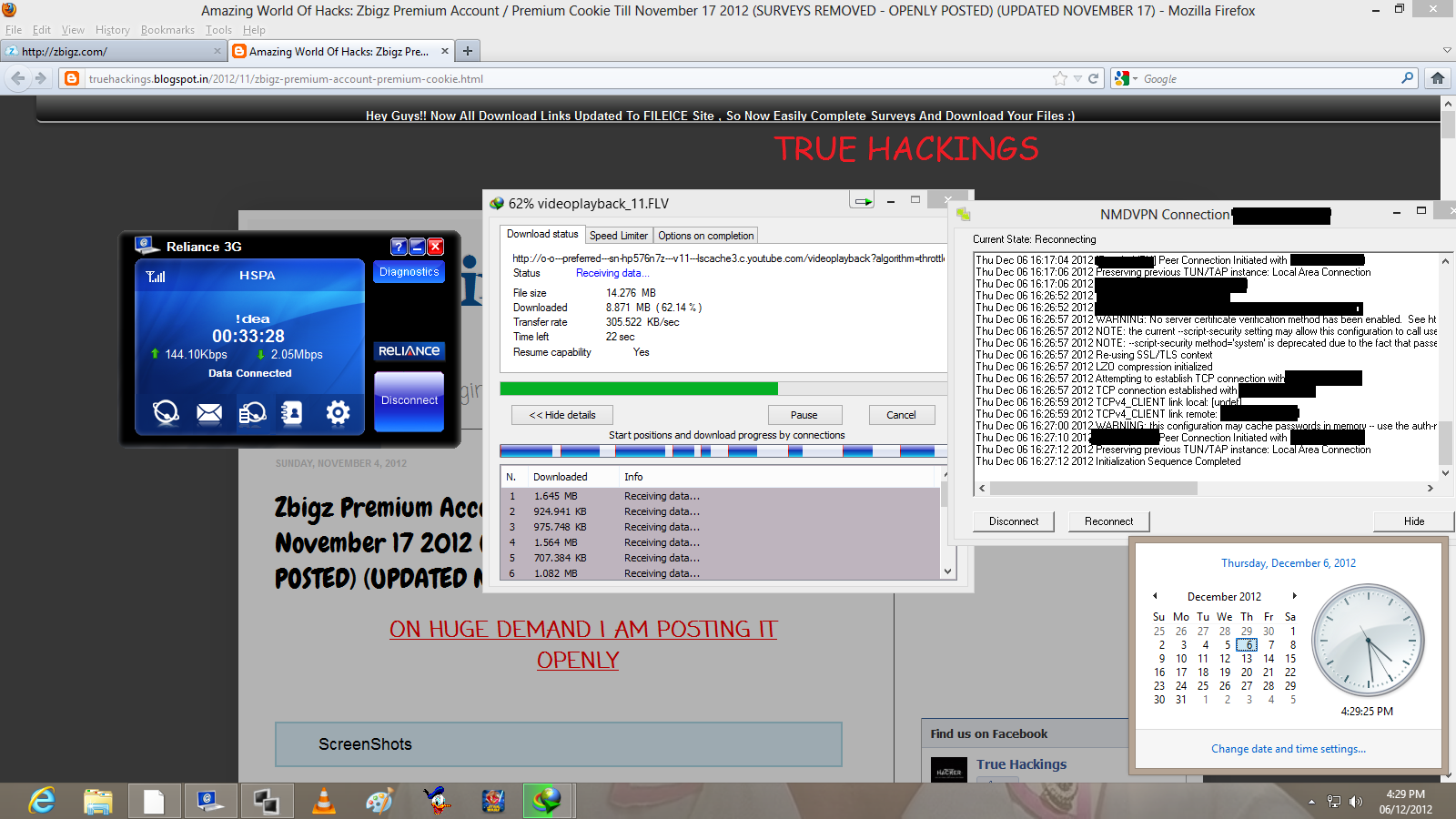Switch to Internet Download Manager taskbar icon

coord(548,801)
